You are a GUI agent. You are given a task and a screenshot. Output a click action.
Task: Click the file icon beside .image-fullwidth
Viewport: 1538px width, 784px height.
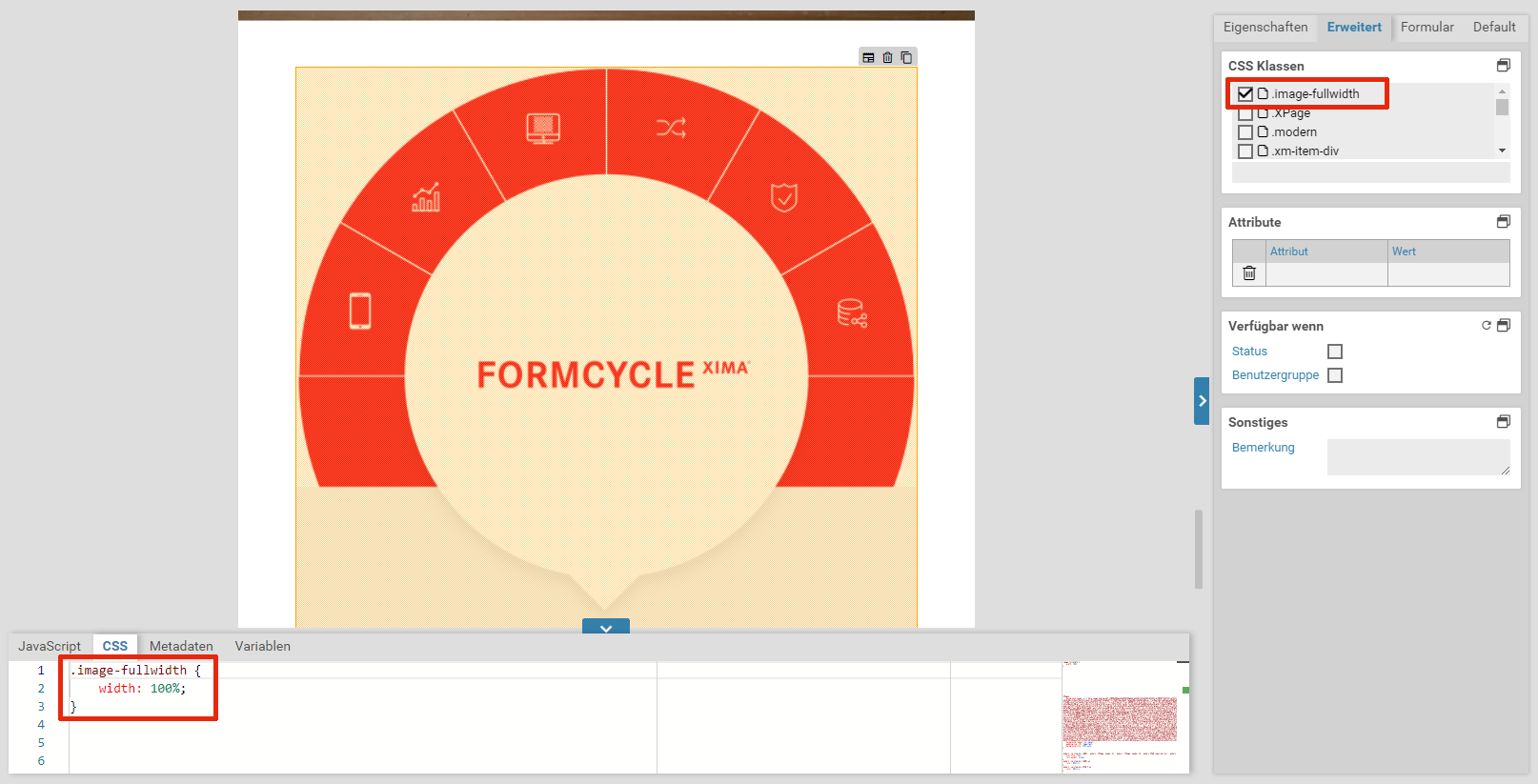point(1263,93)
